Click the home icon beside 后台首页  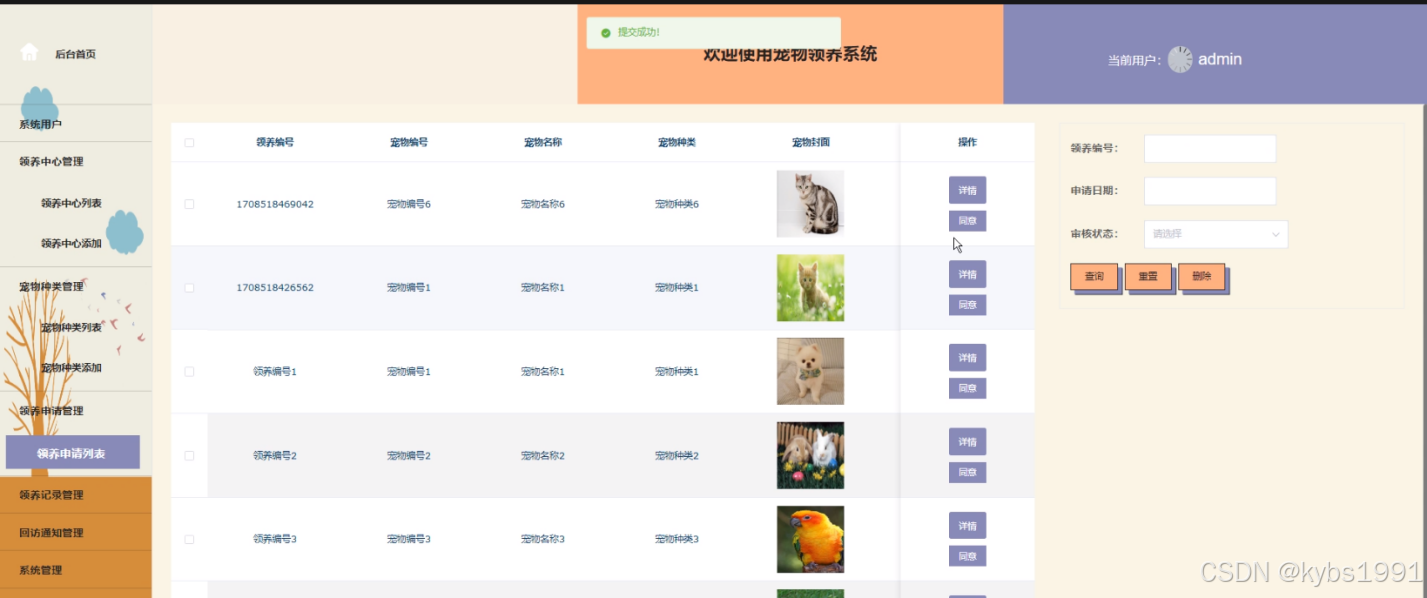pos(29,52)
